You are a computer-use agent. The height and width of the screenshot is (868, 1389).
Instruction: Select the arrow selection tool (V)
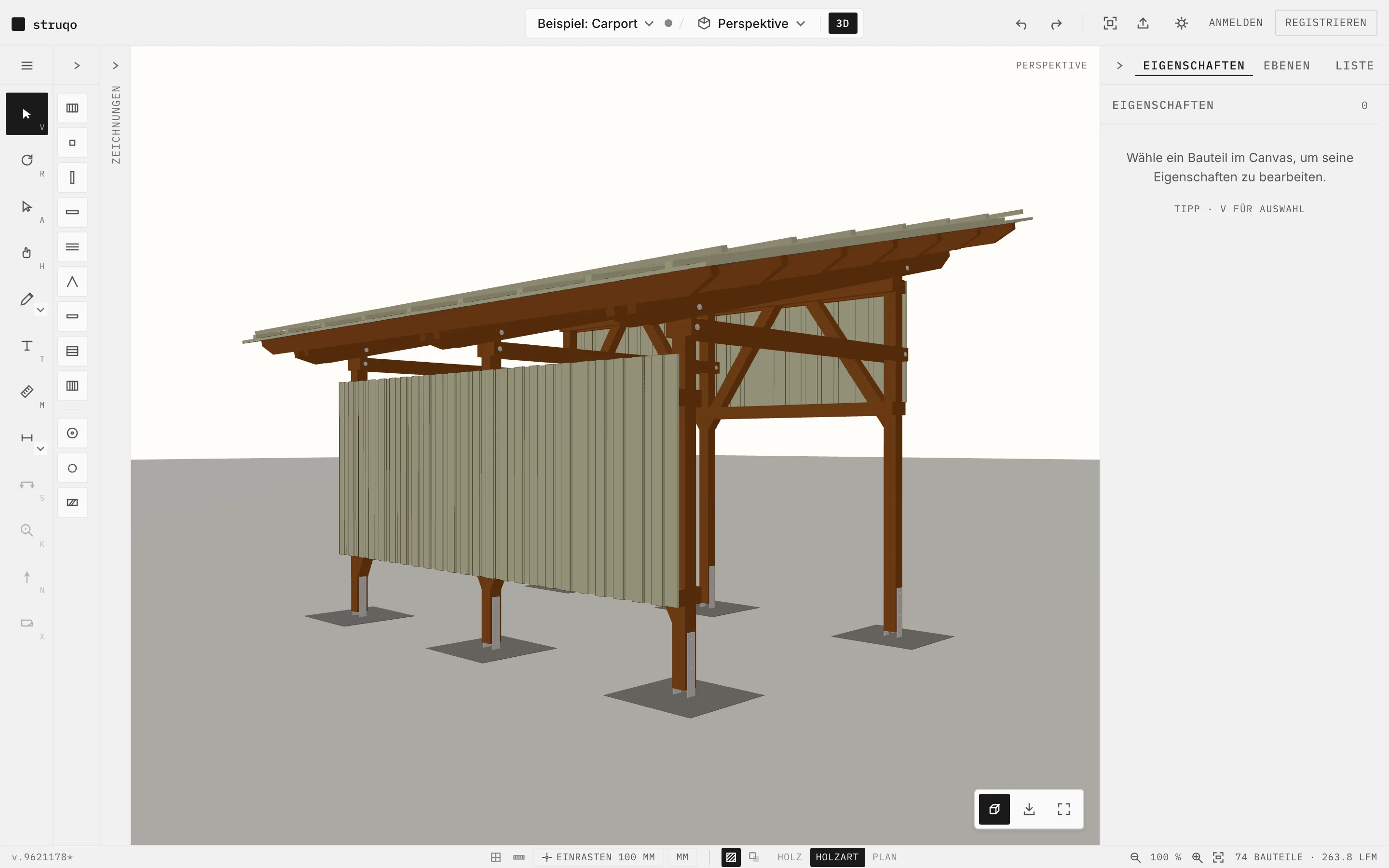27,114
